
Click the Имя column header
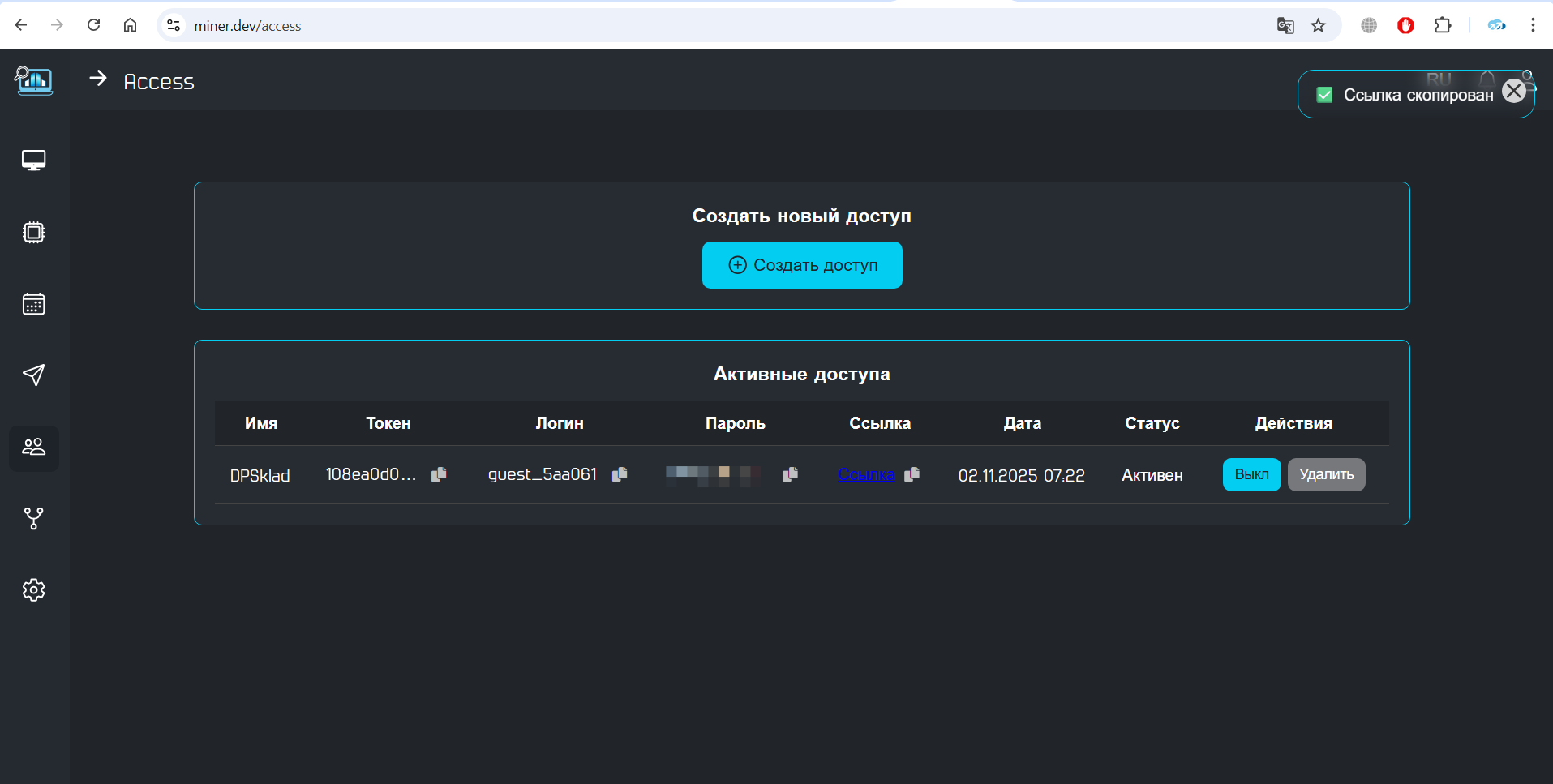261,423
